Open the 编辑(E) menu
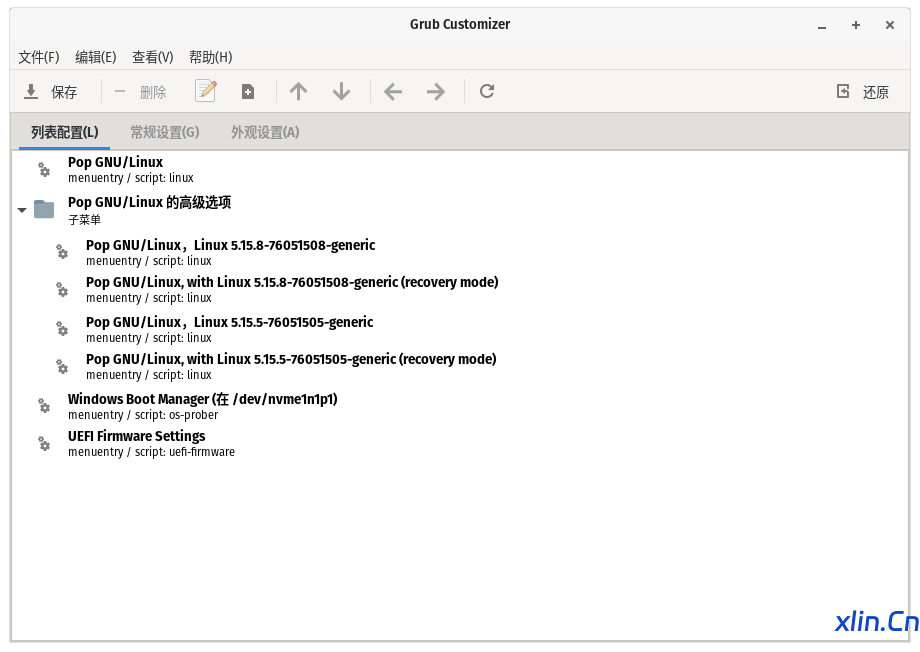Viewport: 920px width, 652px height. [x=96, y=57]
